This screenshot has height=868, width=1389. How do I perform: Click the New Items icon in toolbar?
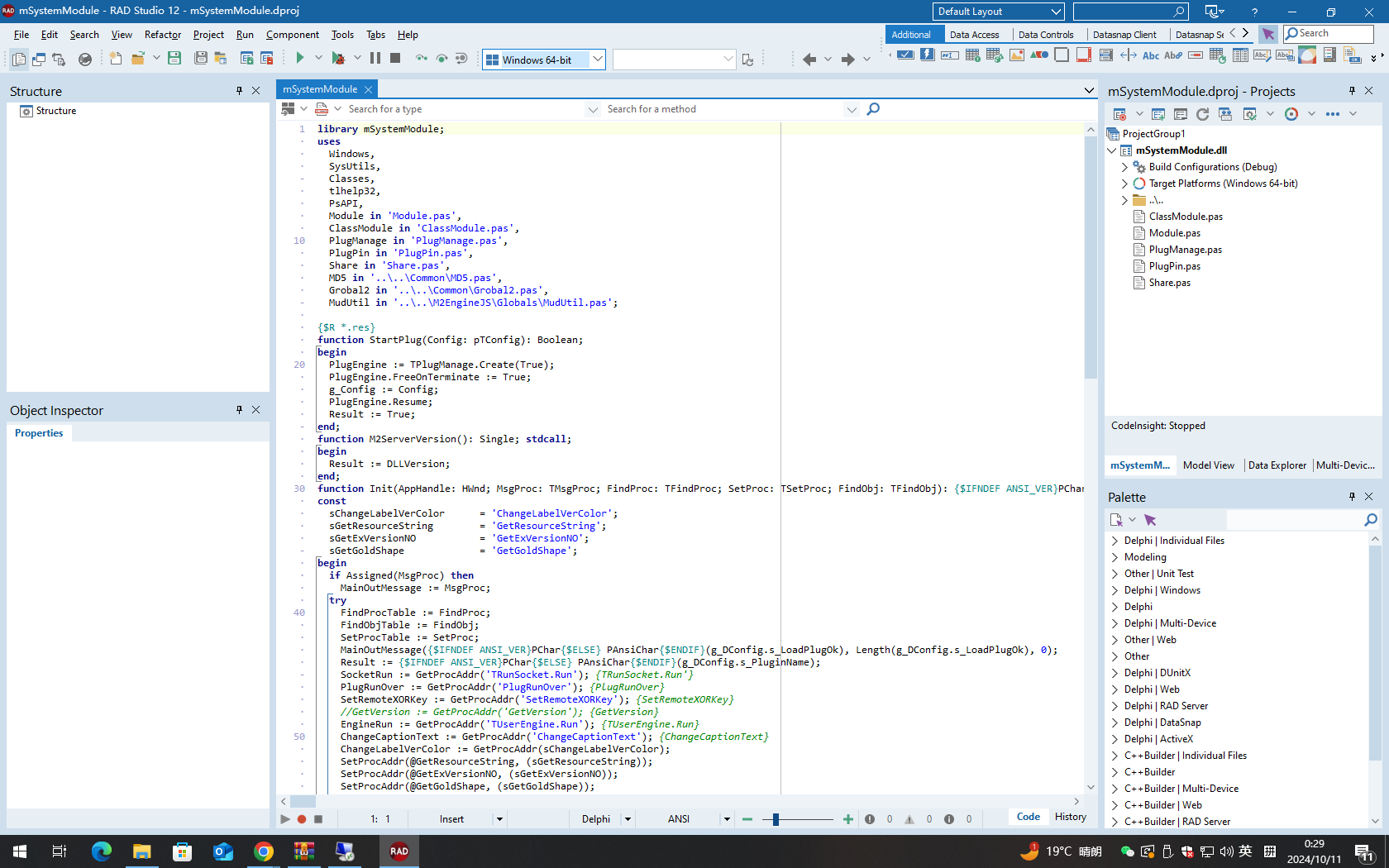coord(116,58)
